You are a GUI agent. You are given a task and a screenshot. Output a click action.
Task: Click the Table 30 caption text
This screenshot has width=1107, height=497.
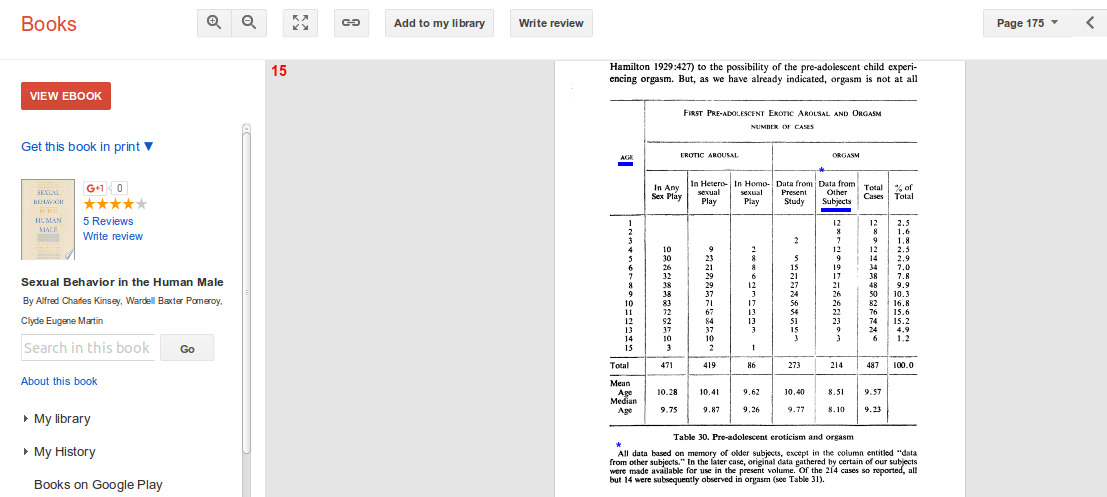(763, 437)
